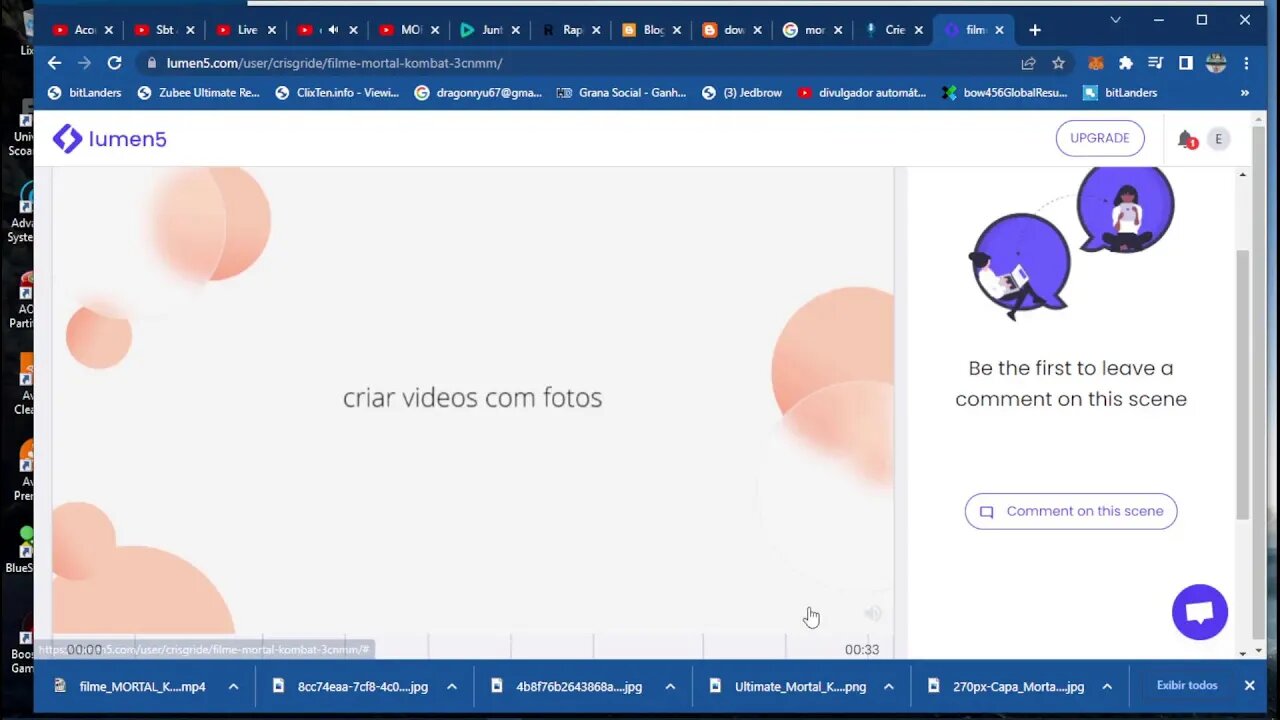The width and height of the screenshot is (1280, 720).
Task: Expand options for Ultimate_Mortal_K png download
Action: 889,687
